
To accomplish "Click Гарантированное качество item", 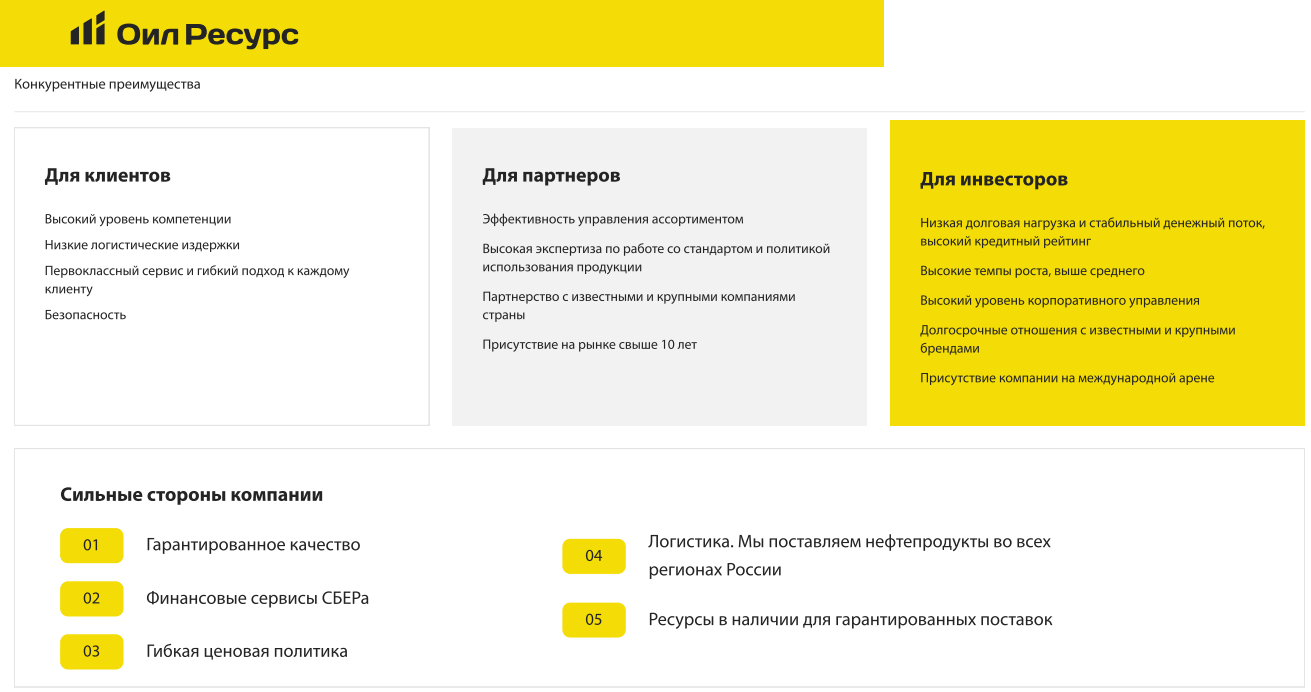I will pos(253,545).
